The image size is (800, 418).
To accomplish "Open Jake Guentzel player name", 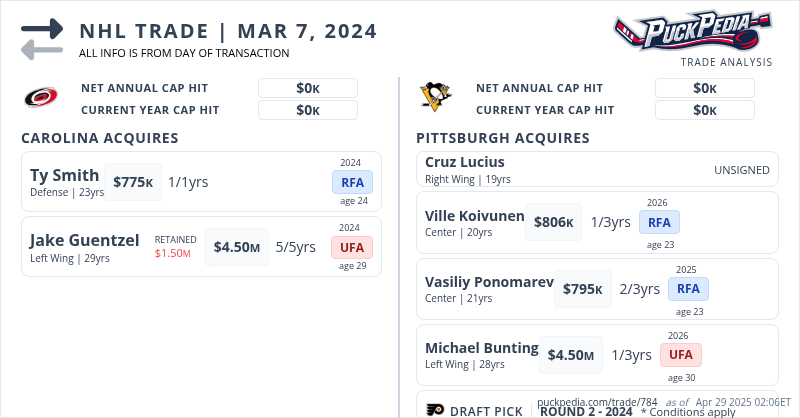I will pos(83,240).
